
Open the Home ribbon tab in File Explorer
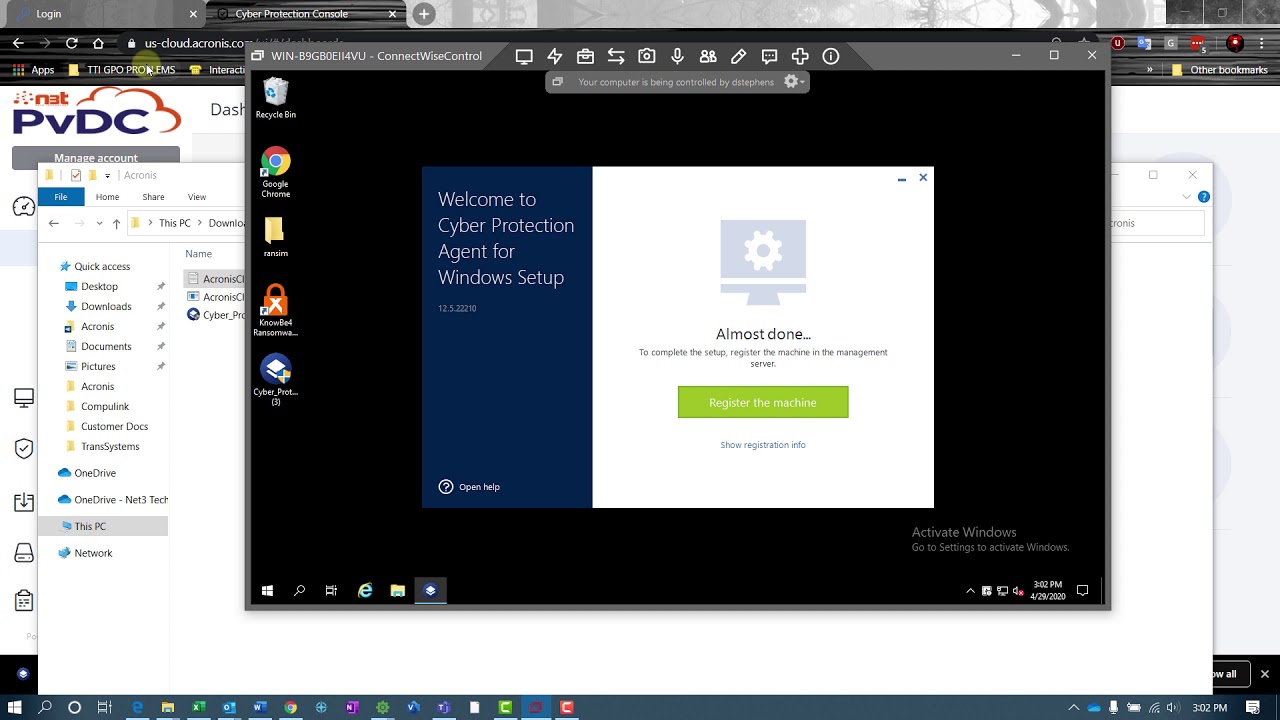coord(107,197)
